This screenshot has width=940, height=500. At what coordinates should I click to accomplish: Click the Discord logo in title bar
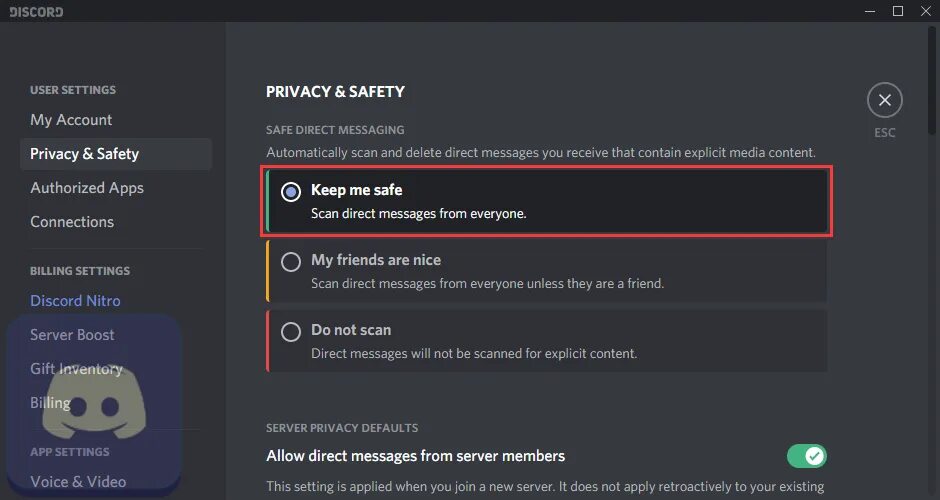click(38, 12)
